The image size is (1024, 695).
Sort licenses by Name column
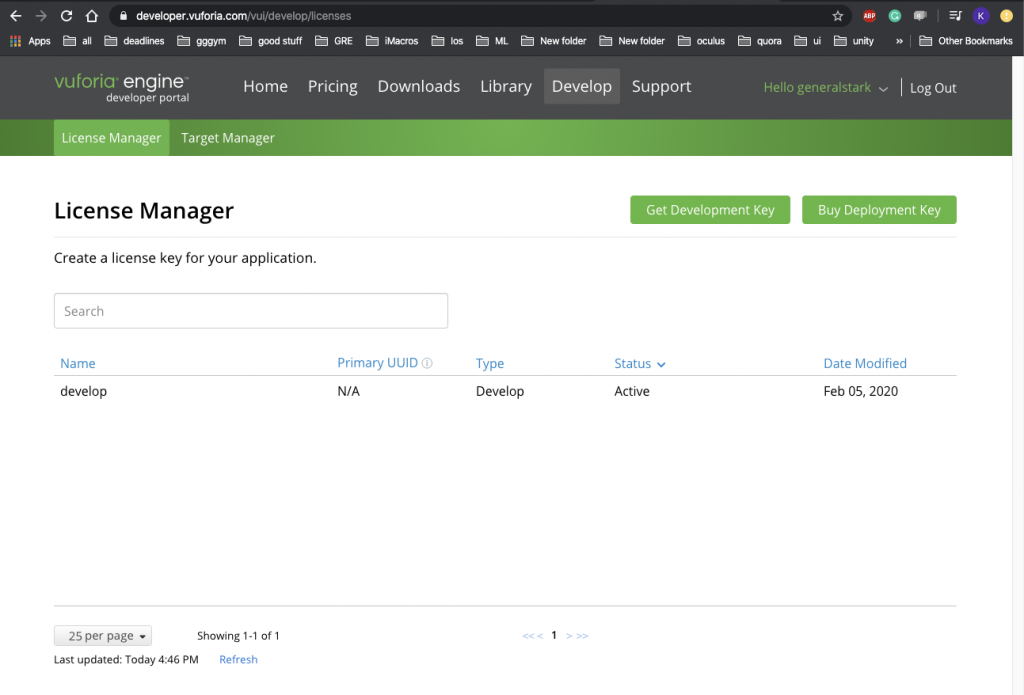point(78,363)
